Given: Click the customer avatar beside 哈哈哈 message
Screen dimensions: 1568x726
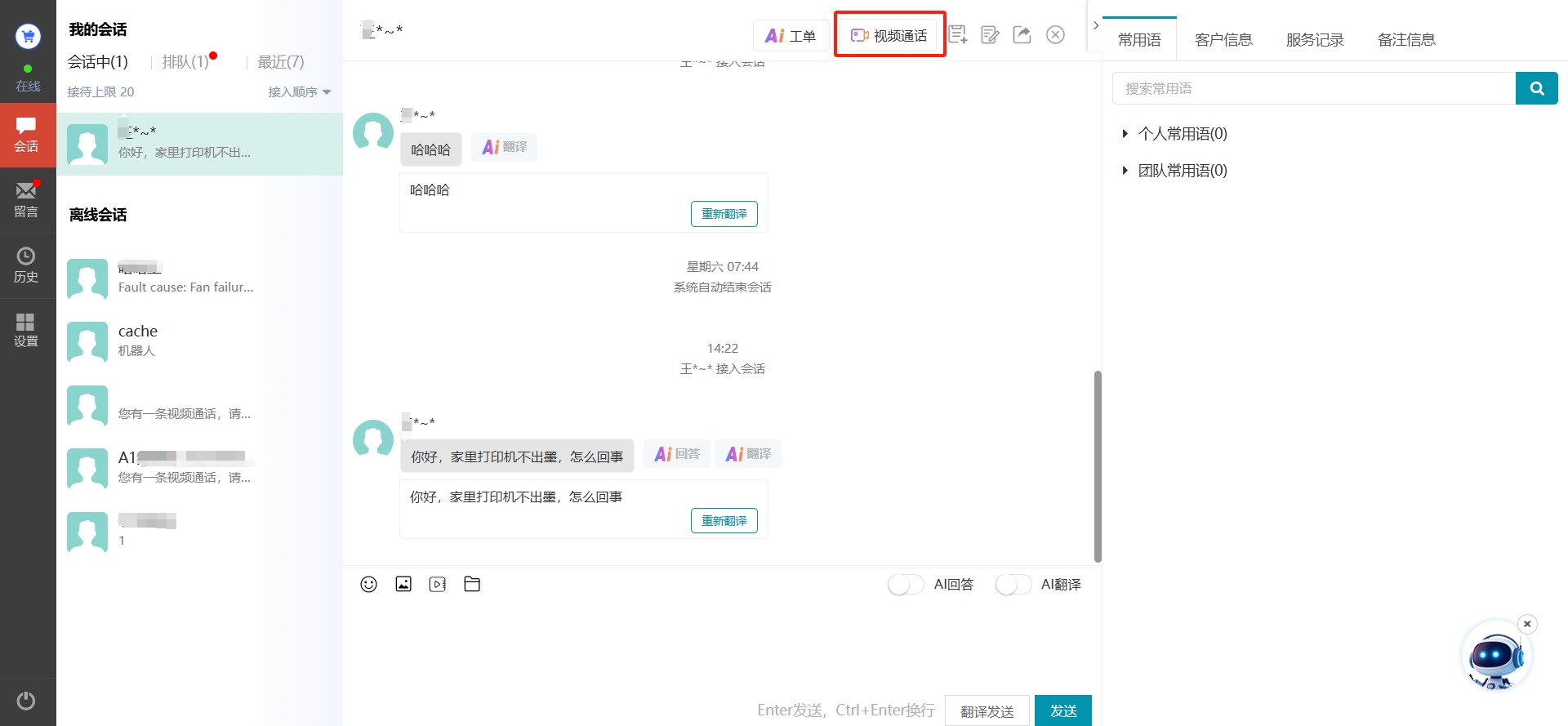Looking at the screenshot, I should point(373,132).
